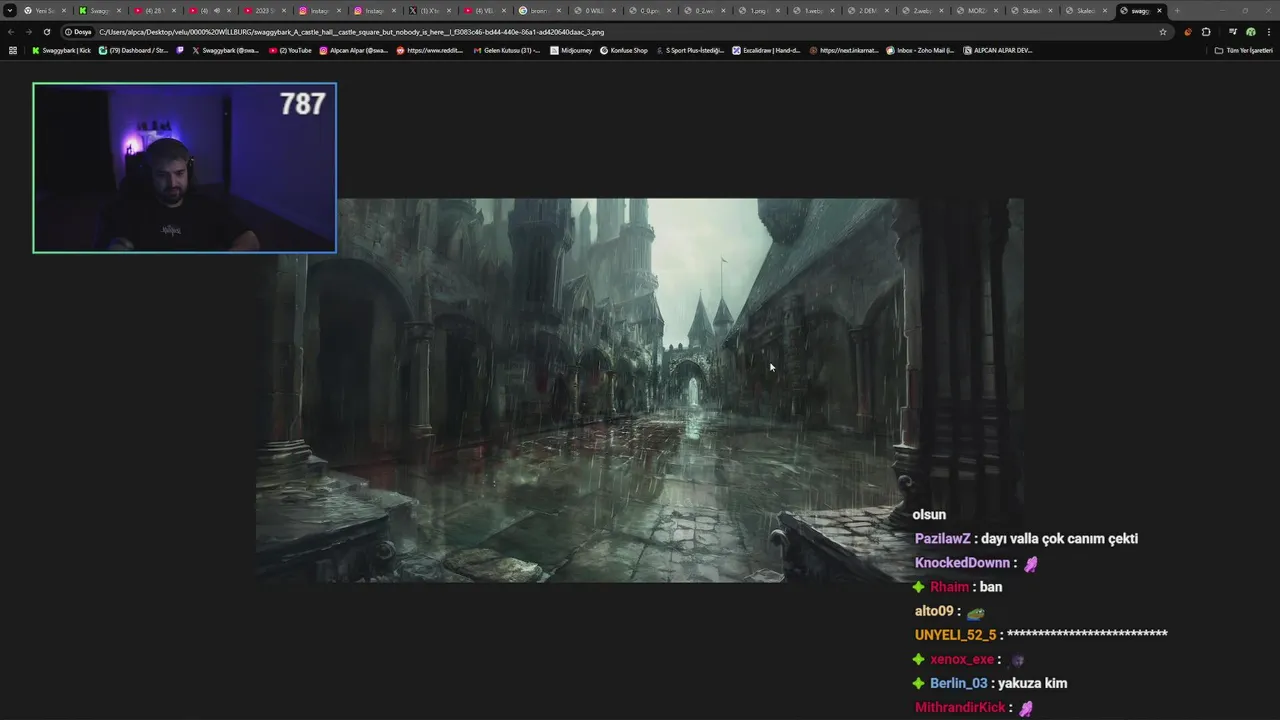Reload the current page
The height and width of the screenshot is (720, 1280).
[x=46, y=32]
